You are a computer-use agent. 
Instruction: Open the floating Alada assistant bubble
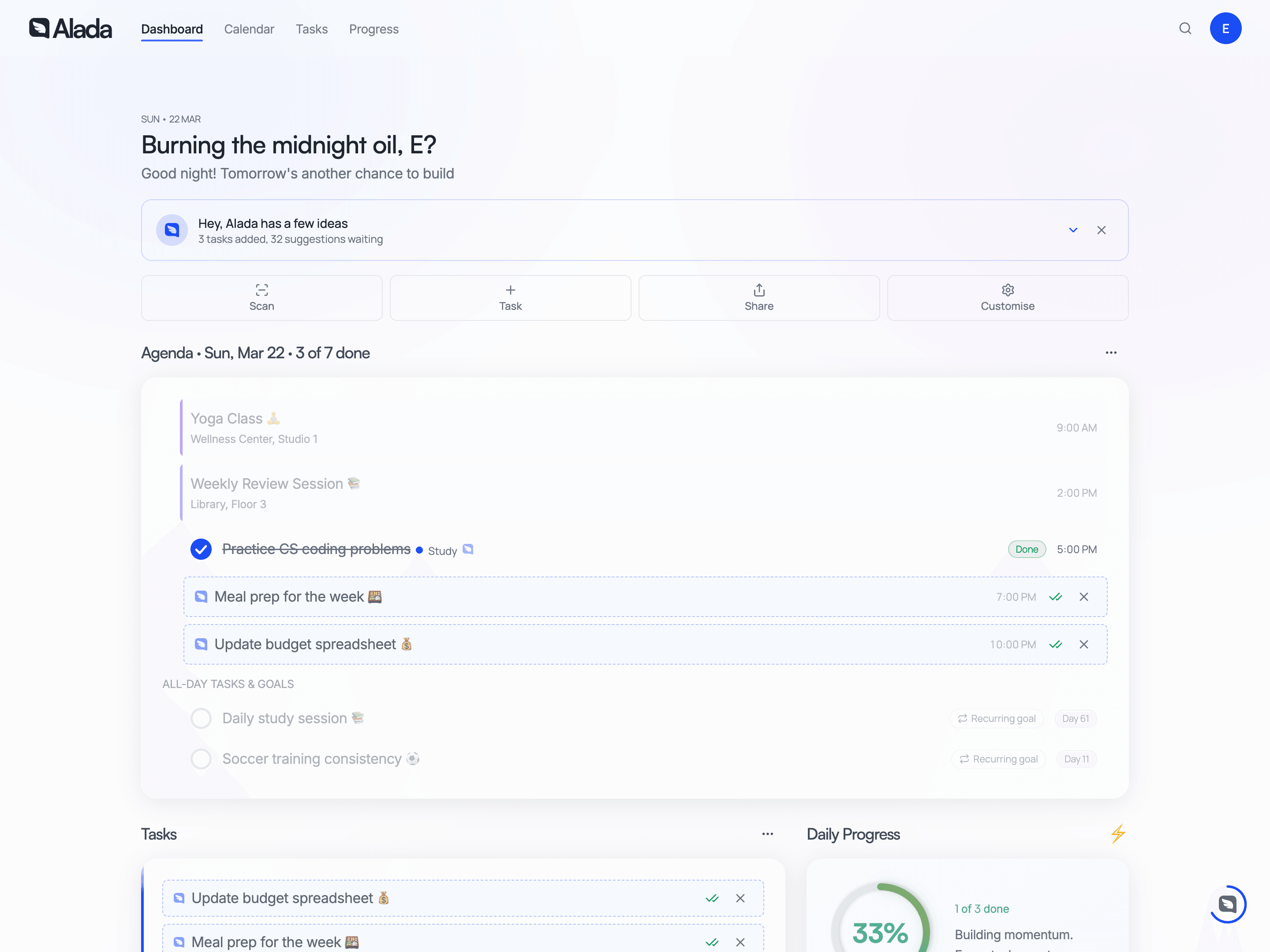click(1228, 904)
